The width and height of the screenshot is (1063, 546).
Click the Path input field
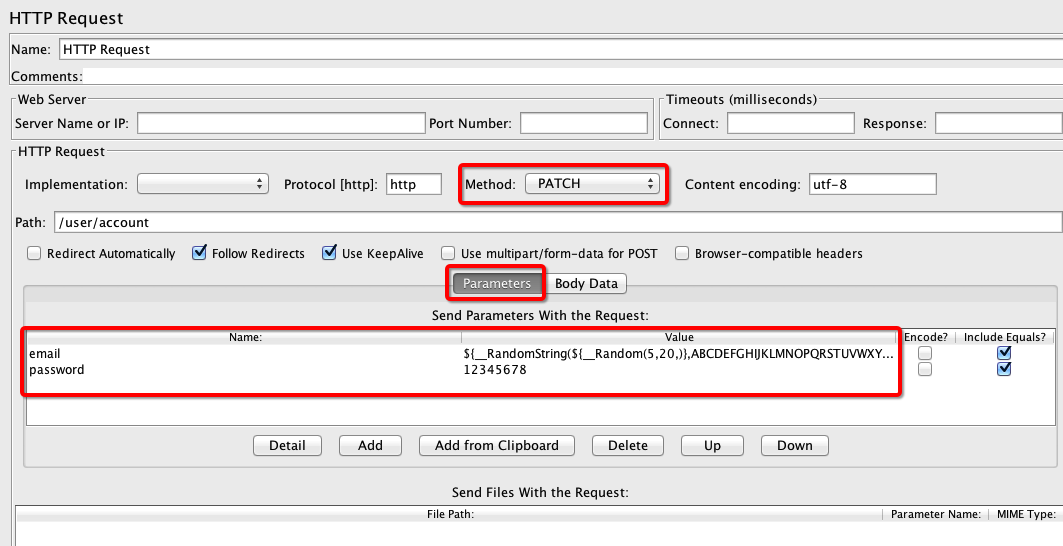[x=557, y=222]
